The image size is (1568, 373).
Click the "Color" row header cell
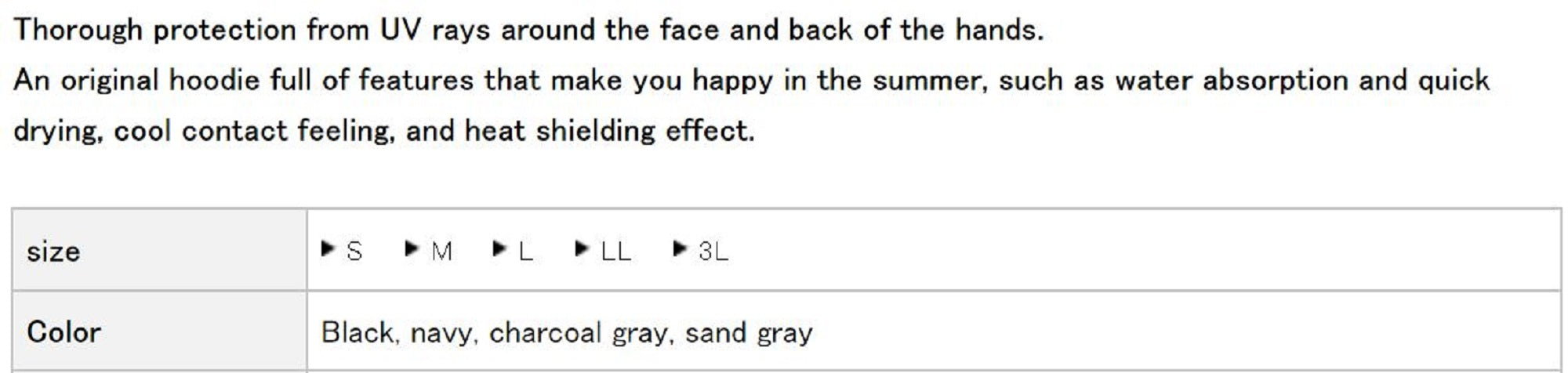159,332
